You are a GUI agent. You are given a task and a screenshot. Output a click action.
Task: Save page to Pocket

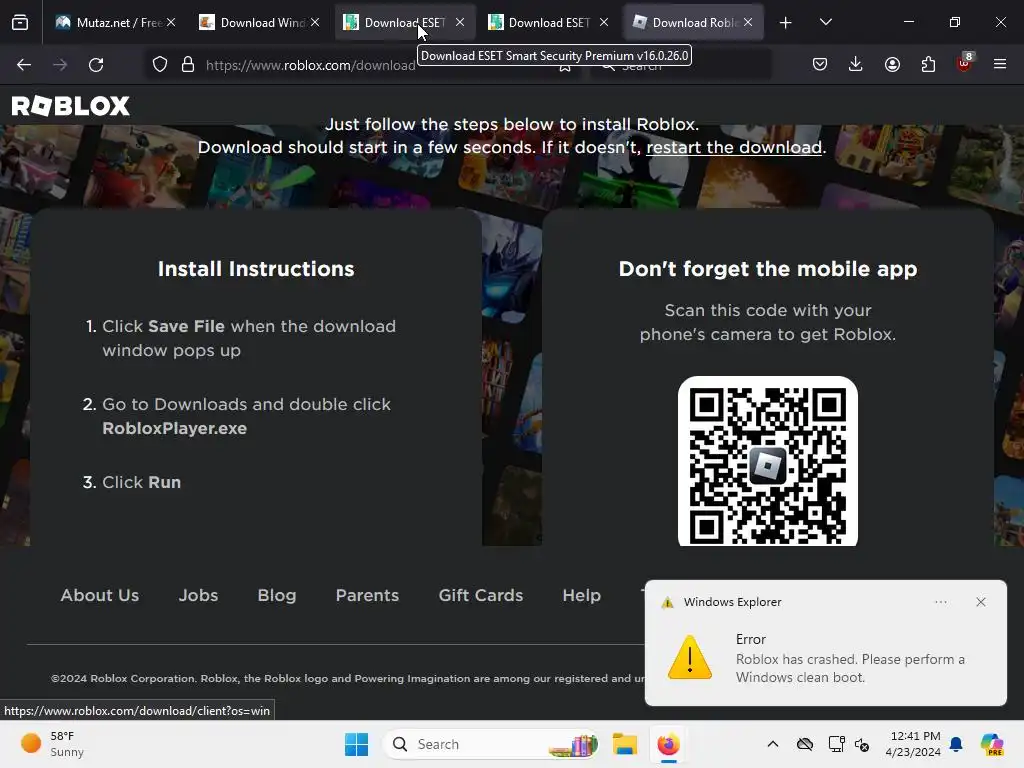[x=820, y=64]
